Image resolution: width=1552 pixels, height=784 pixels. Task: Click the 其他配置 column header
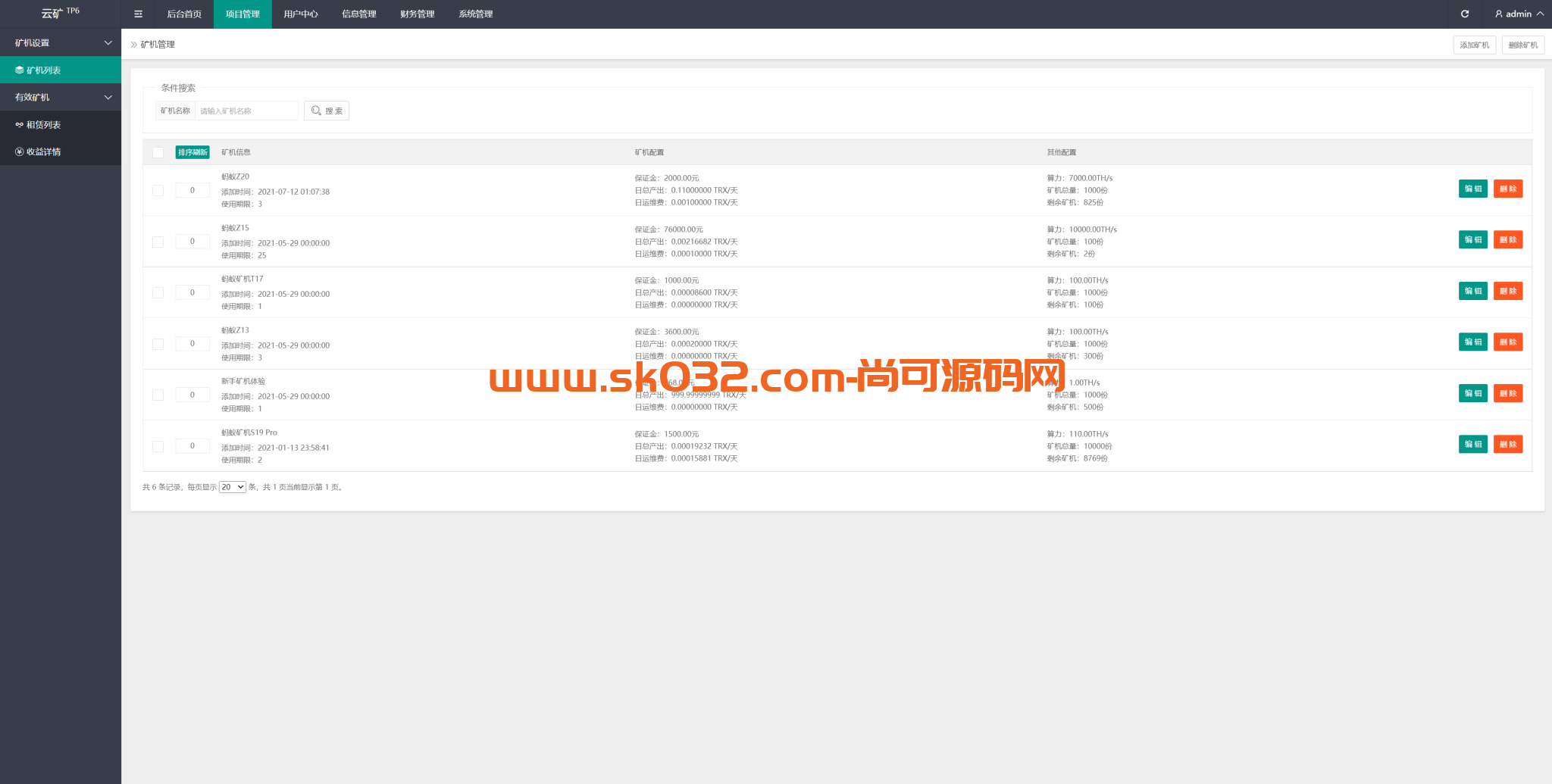tap(1062, 152)
